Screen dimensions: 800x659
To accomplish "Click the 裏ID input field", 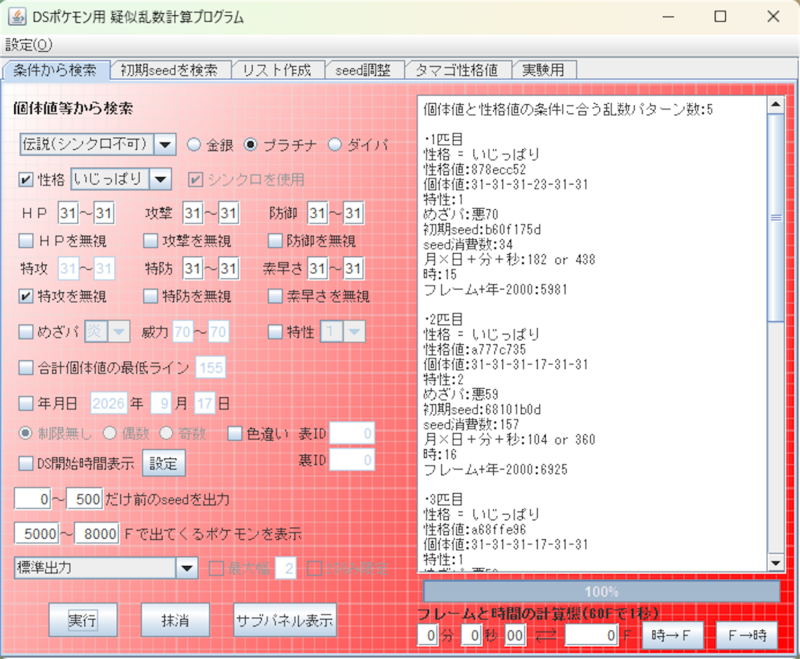I will click(352, 460).
